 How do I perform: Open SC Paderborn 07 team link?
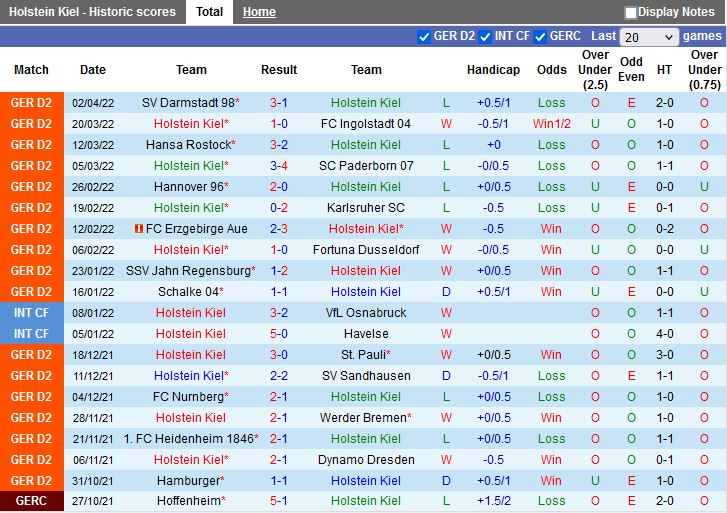366,166
